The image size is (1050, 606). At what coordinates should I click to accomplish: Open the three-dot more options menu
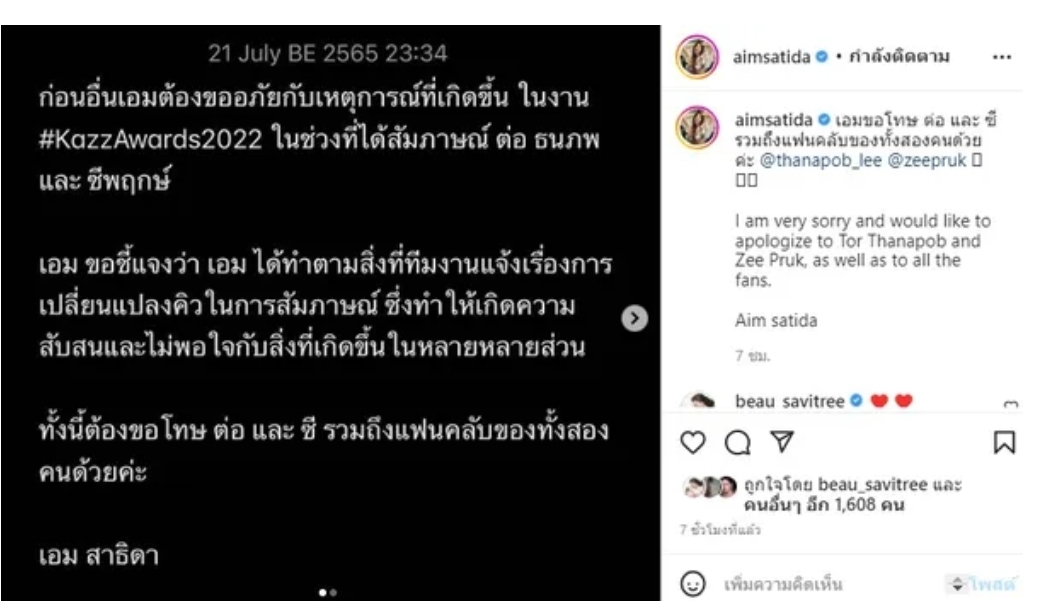coord(1002,58)
